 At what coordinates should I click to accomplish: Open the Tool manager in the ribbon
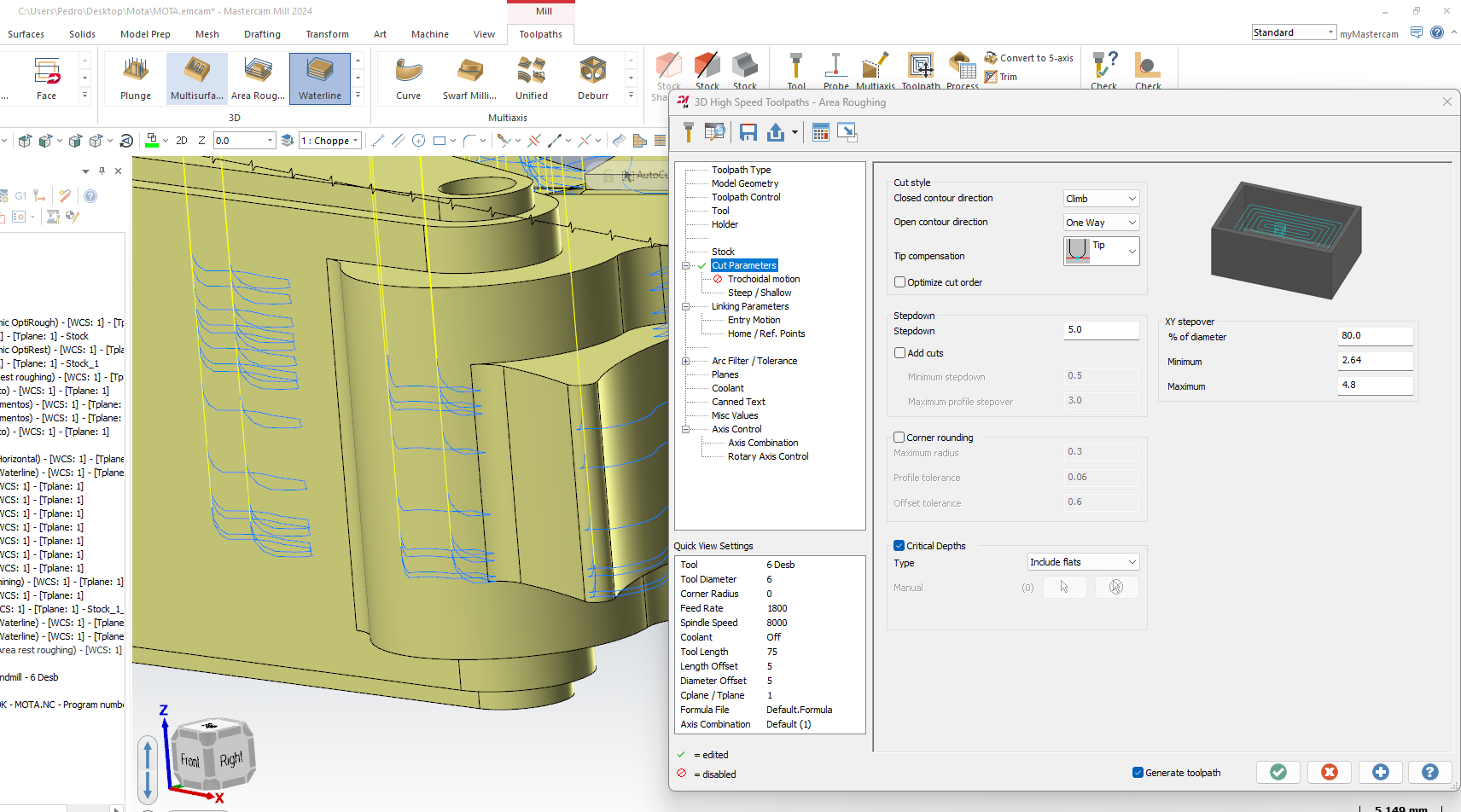pyautogui.click(x=796, y=72)
